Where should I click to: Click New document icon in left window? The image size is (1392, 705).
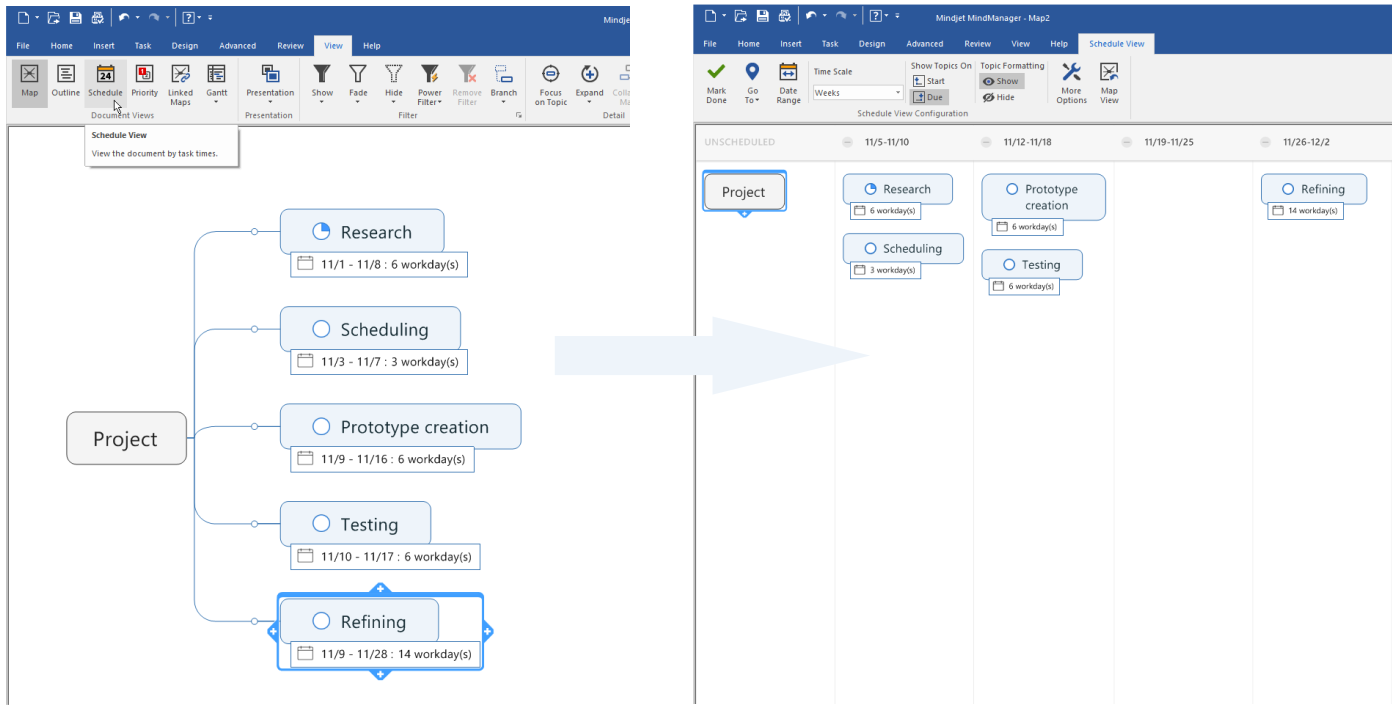pos(23,17)
